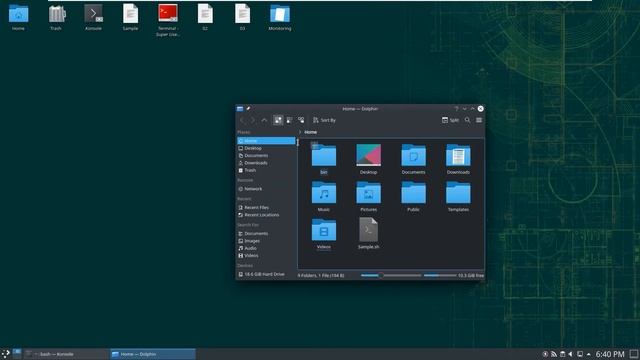Select the 02 file on desktop

tap(205, 18)
